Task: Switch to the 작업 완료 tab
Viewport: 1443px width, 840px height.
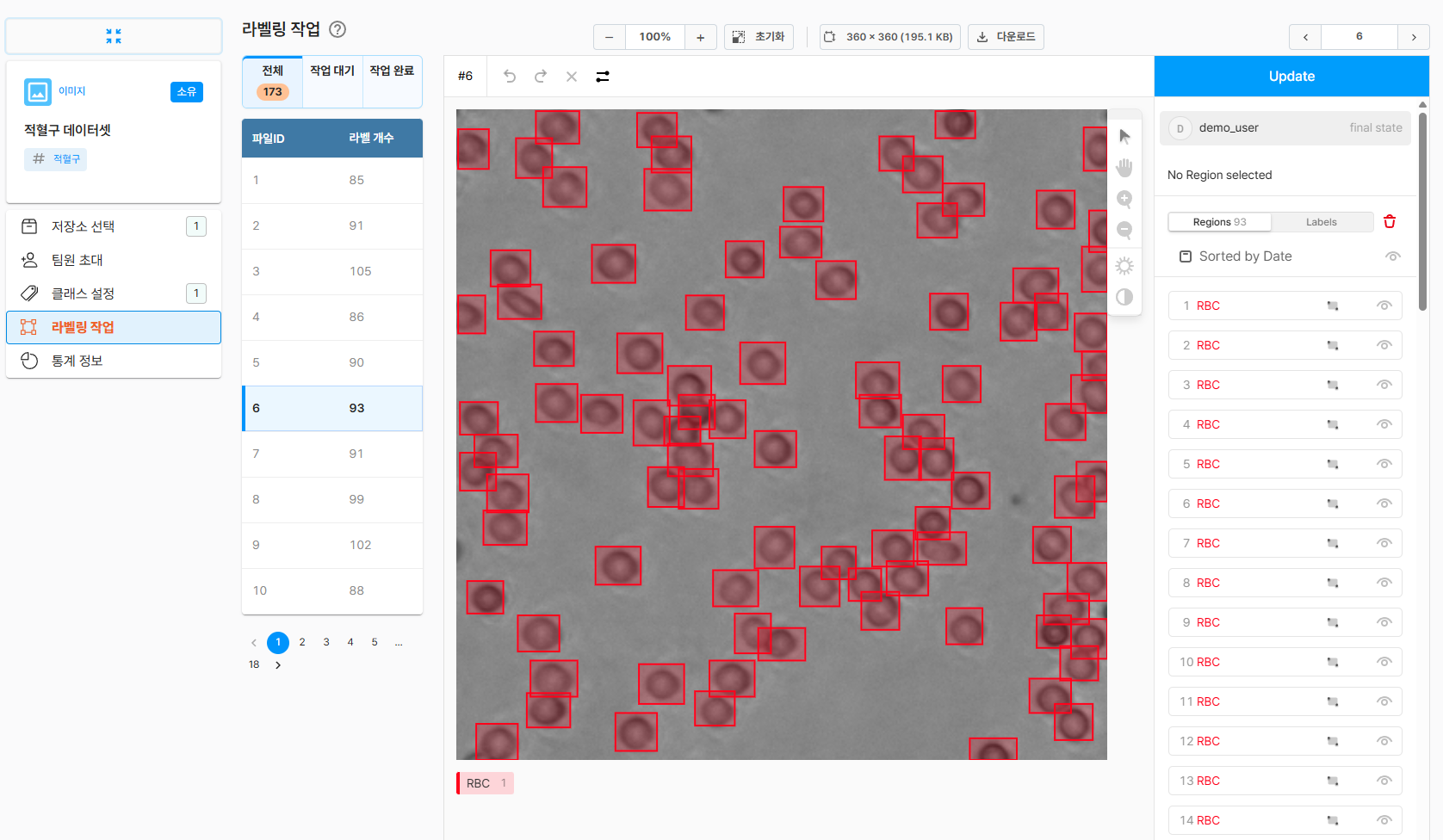Action: 393,71
